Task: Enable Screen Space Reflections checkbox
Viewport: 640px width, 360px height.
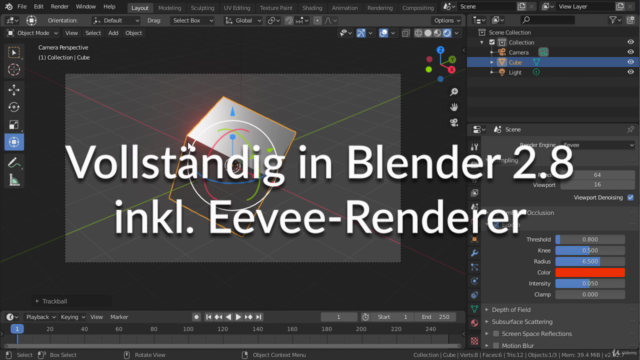Action: pyautogui.click(x=496, y=333)
